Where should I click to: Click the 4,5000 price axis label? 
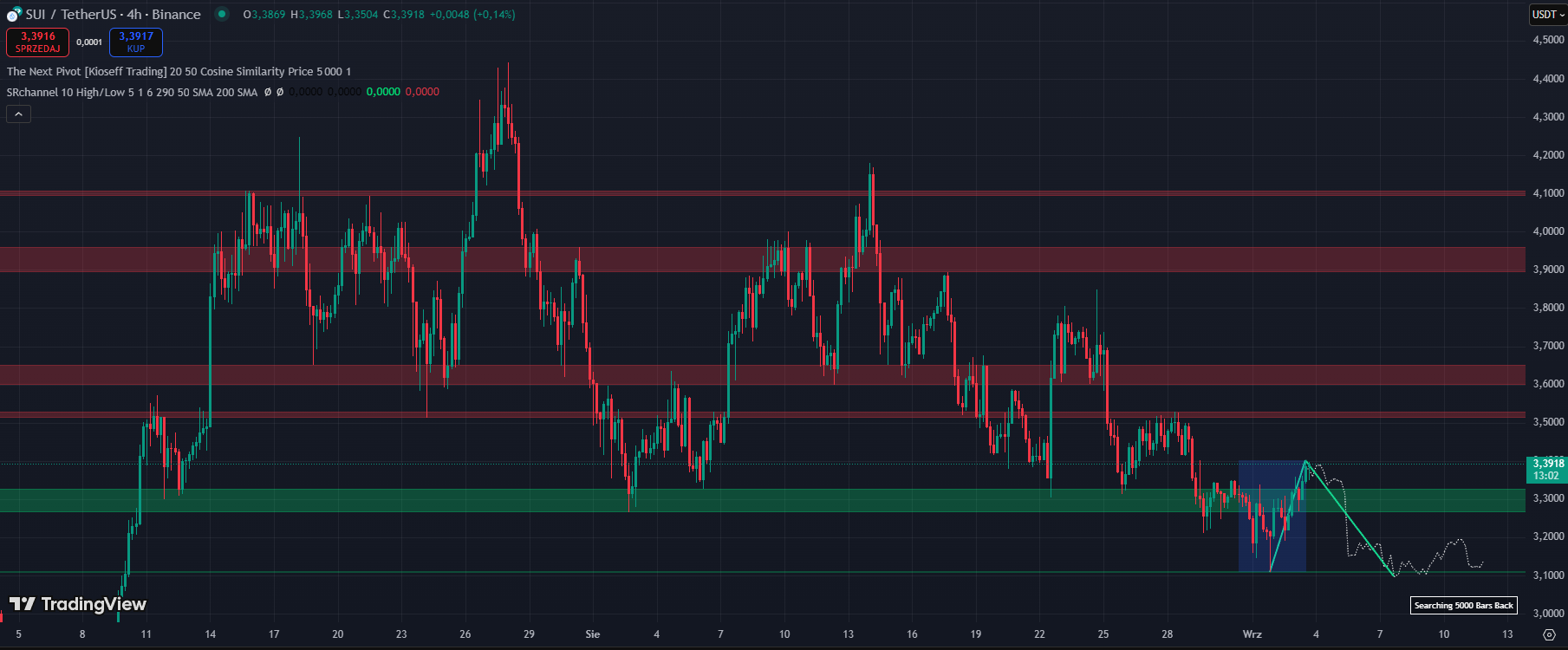(1548, 40)
